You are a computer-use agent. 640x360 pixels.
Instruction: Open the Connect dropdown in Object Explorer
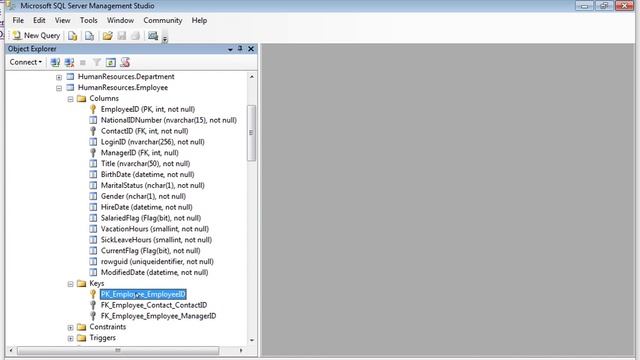(x=26, y=62)
